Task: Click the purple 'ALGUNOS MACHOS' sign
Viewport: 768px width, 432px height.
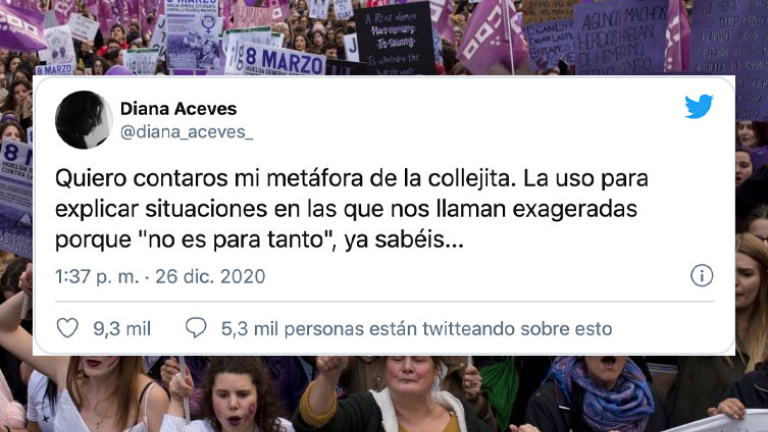Action: (620, 39)
